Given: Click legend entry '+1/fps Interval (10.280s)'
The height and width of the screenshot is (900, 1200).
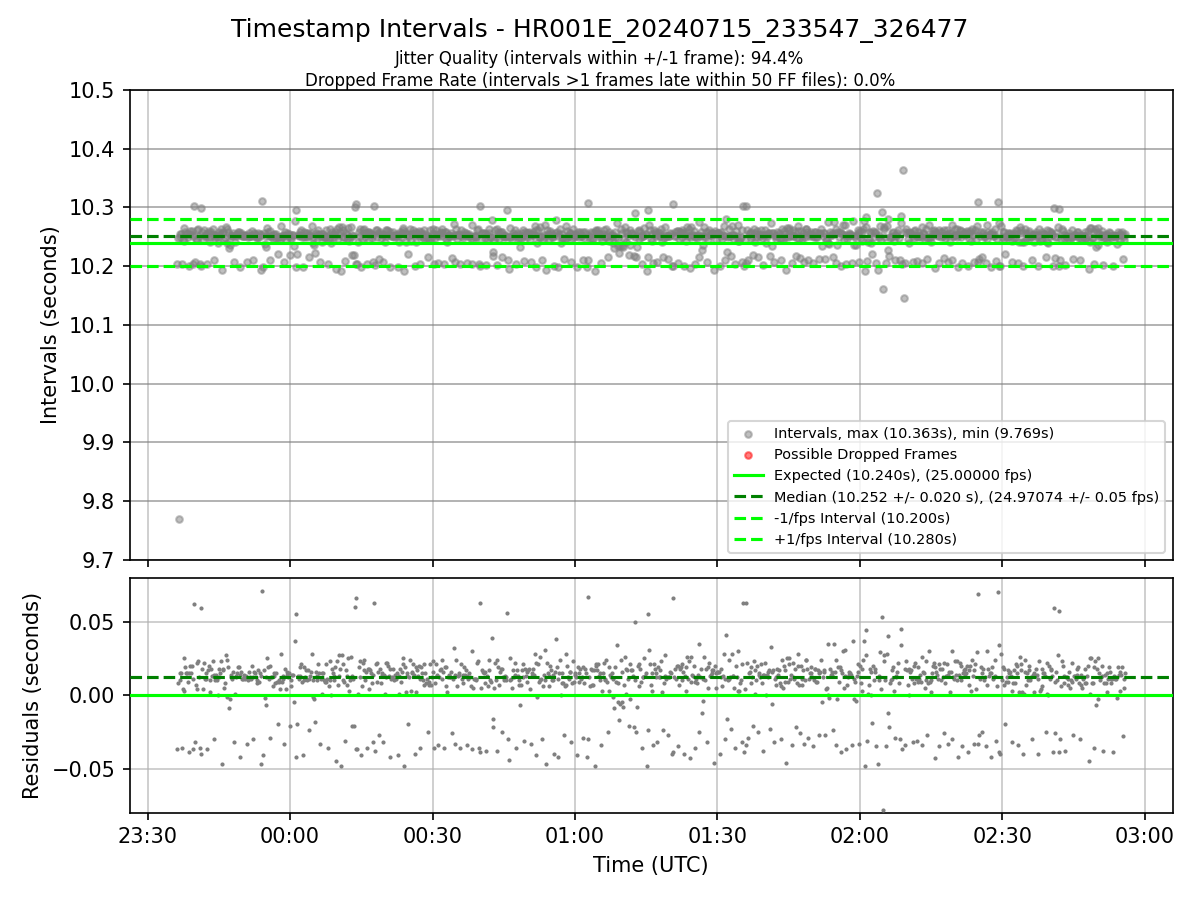Looking at the screenshot, I should (865, 539).
